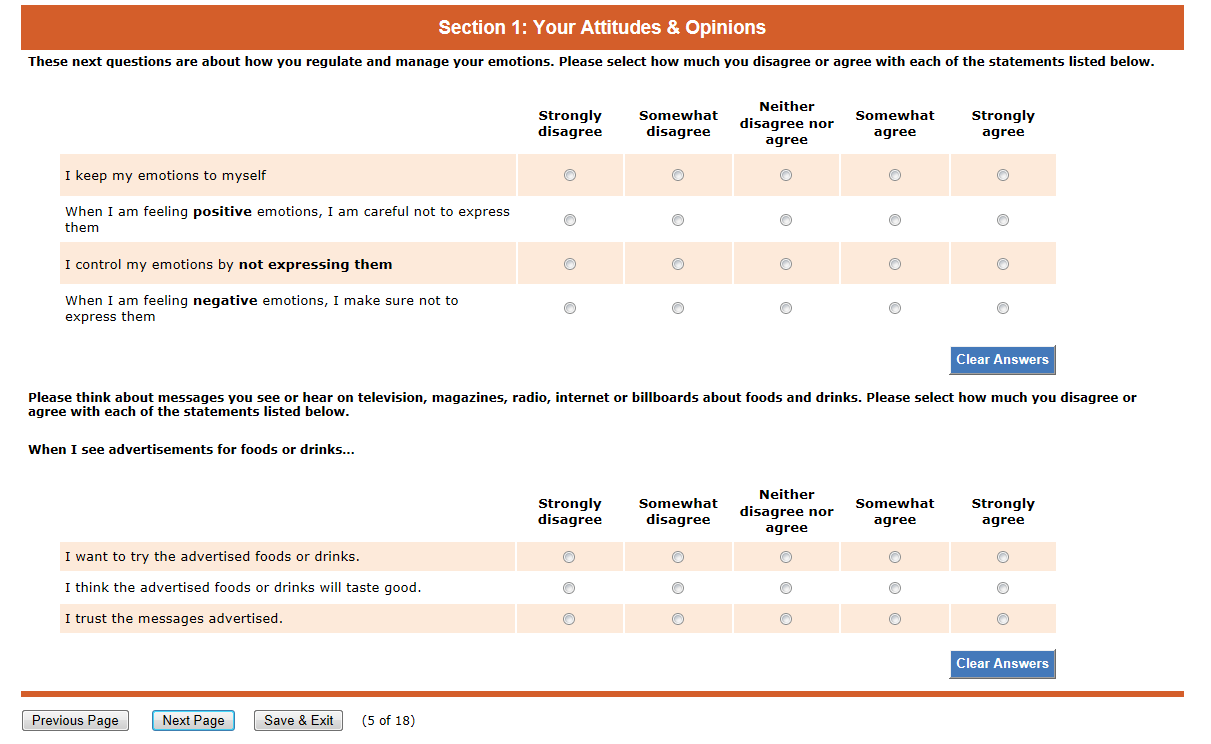This screenshot has width=1211, height=744.
Task: Select Somewhat agree for 'not expressing them' statement
Action: (895, 265)
